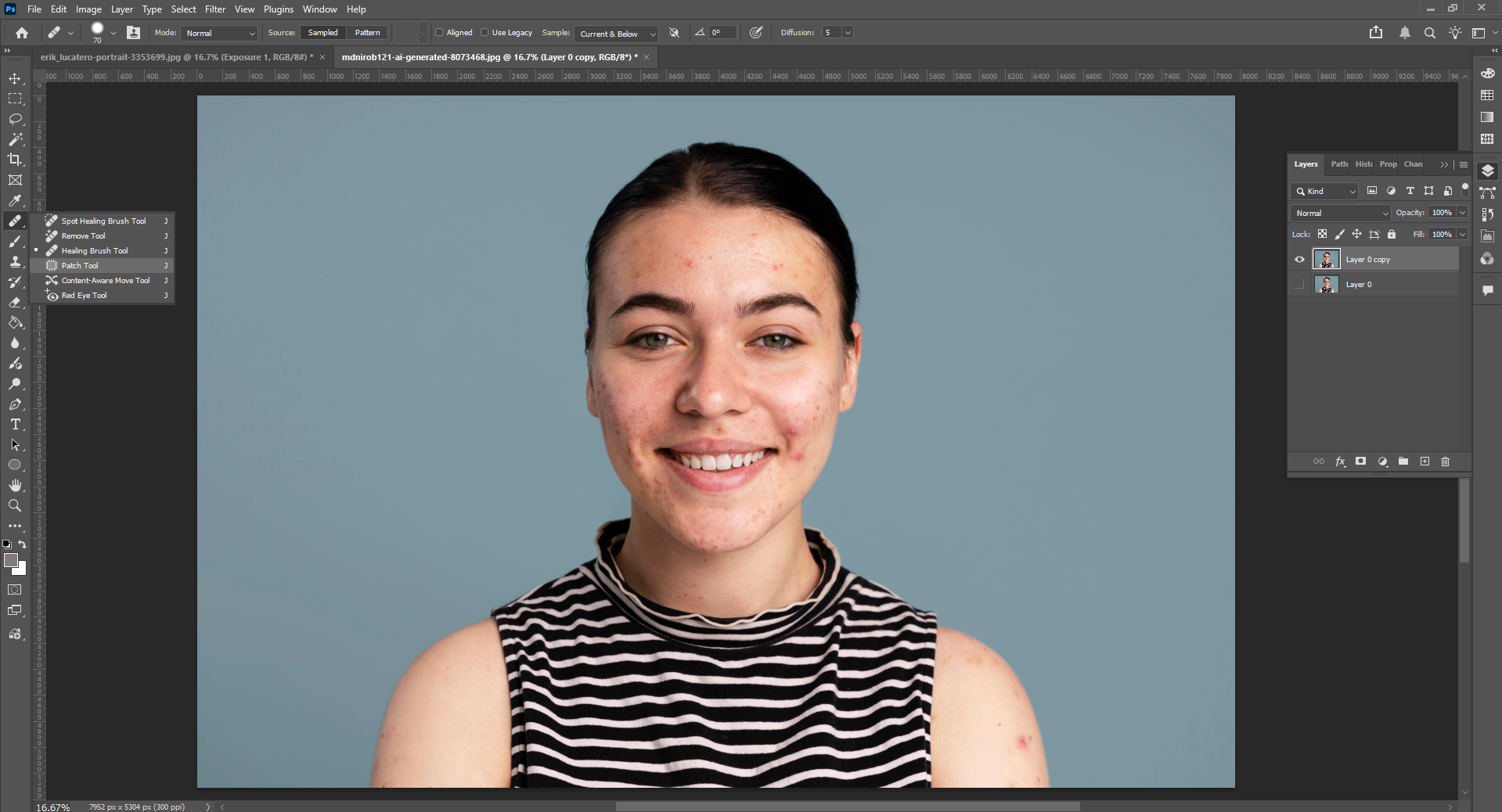Open the Filter menu

click(214, 9)
